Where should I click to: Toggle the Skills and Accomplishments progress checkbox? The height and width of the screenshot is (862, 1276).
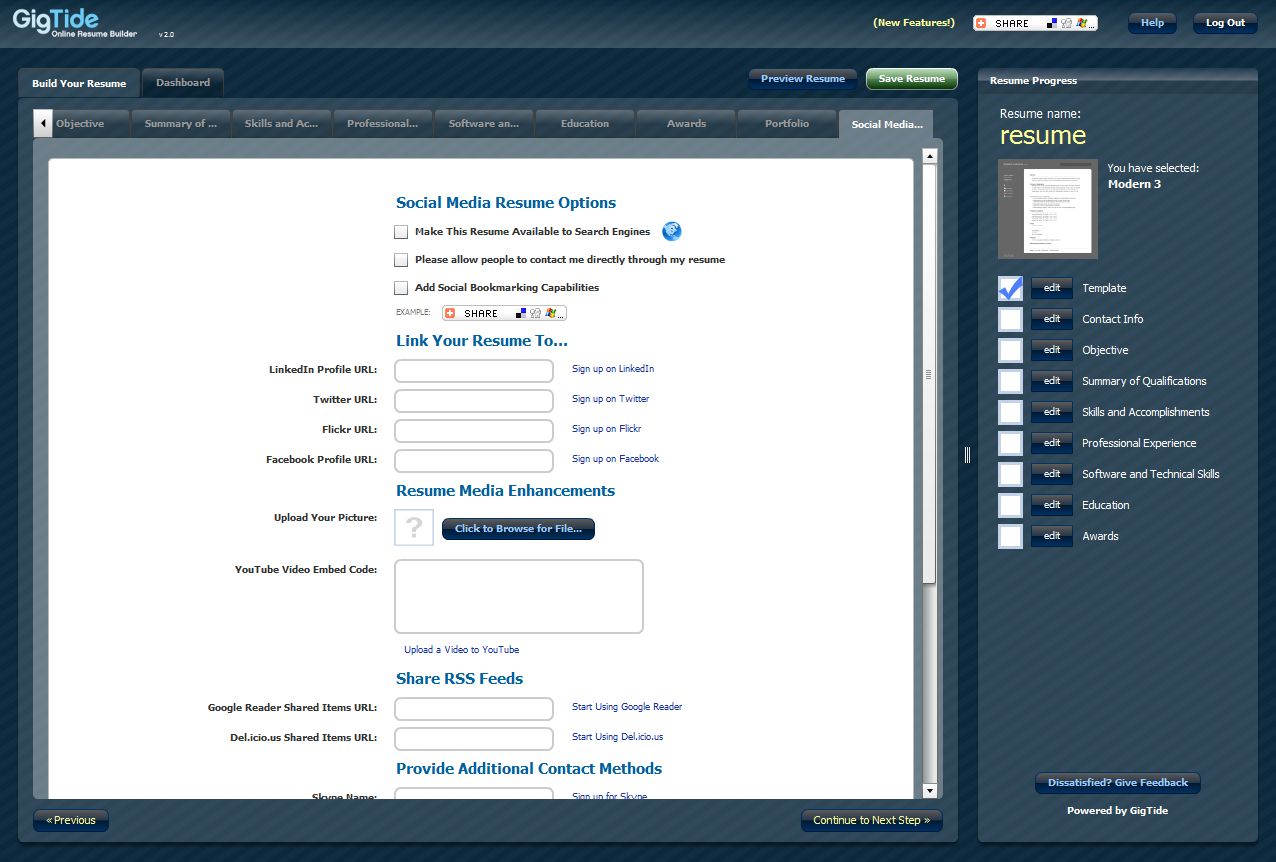[x=1011, y=412]
